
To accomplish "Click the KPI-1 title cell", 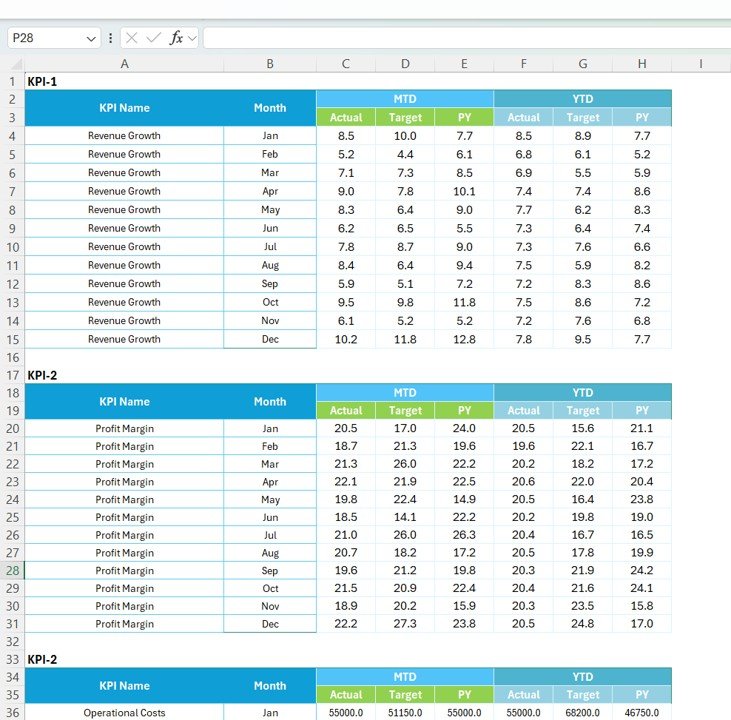I will 42,82.
